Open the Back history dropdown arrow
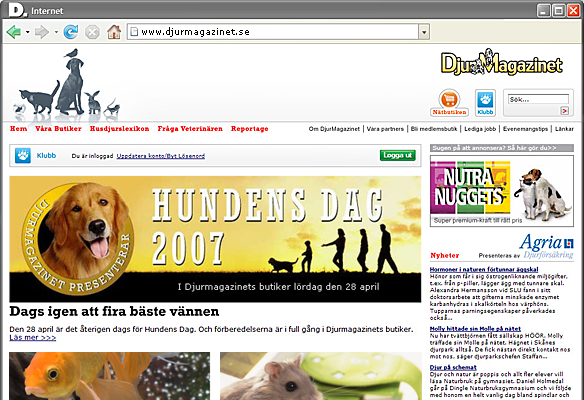This screenshot has width=584, height=400. click(28, 32)
